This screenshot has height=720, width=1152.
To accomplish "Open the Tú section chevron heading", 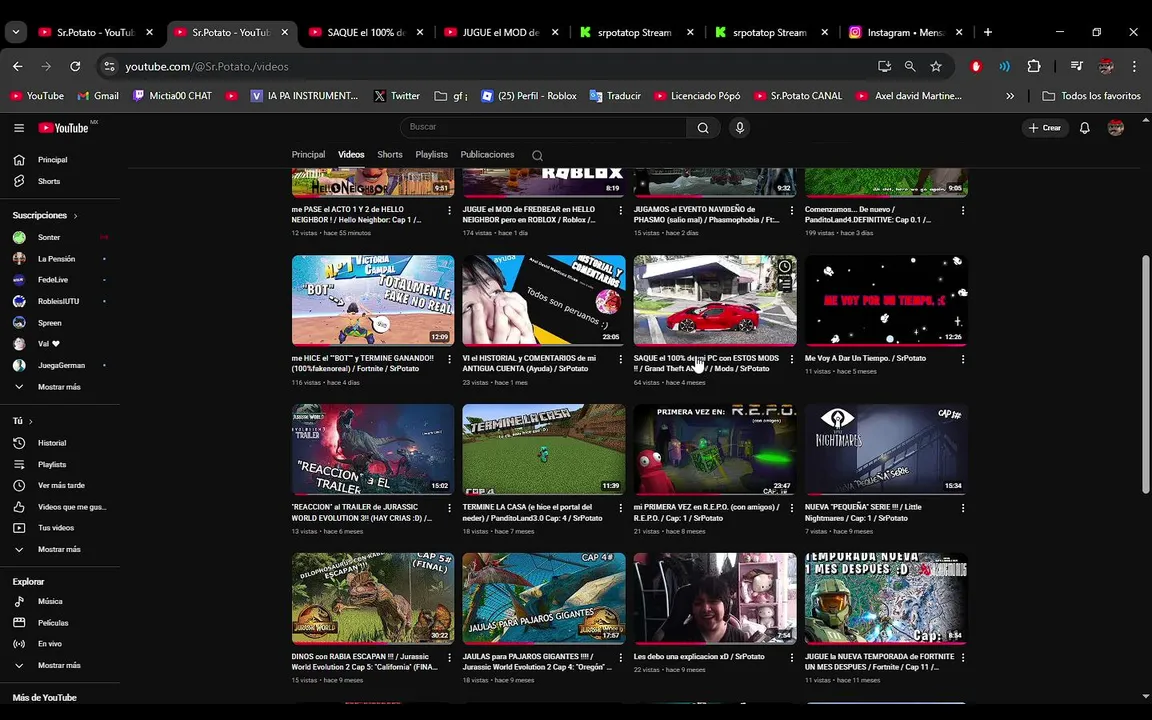I will coord(23,421).
